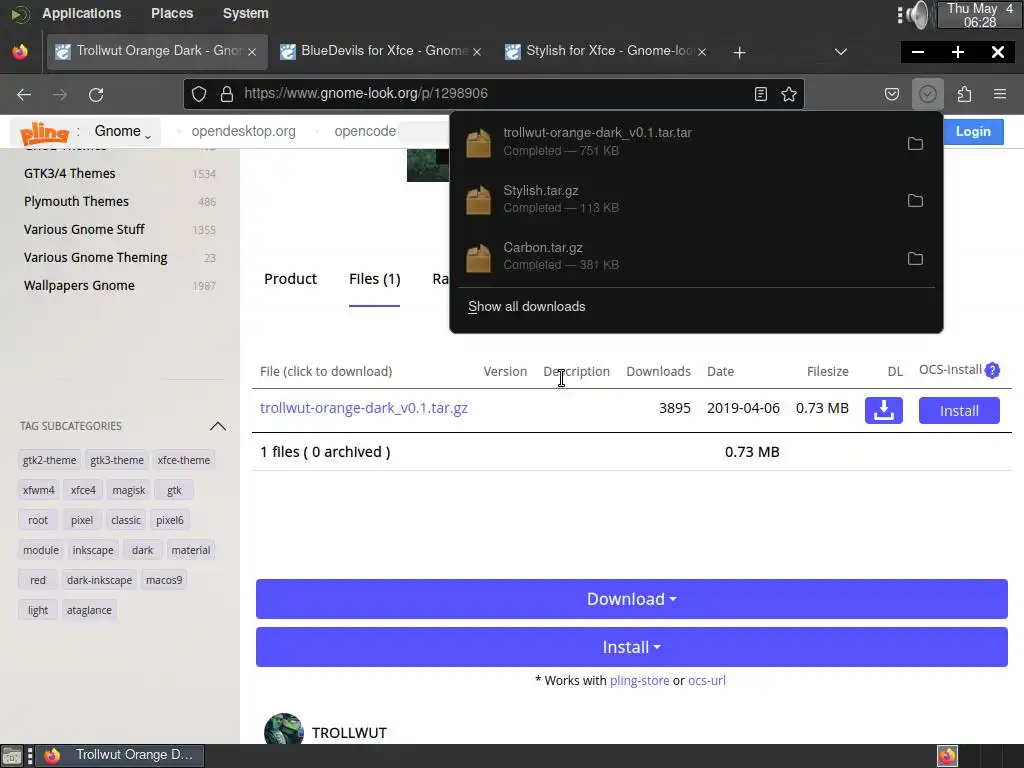Click the downloads toolbar button
This screenshot has height=768, width=1024.
click(x=927, y=94)
